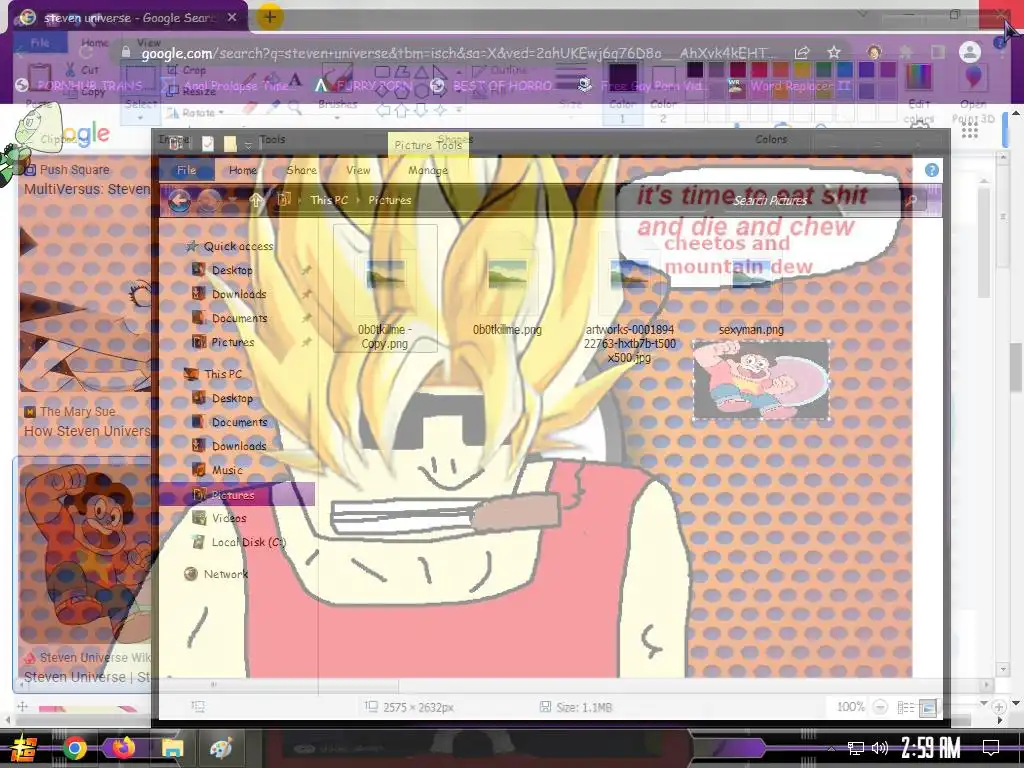Select Desktop under Quick access
The image size is (1024, 768).
pos(223,270)
